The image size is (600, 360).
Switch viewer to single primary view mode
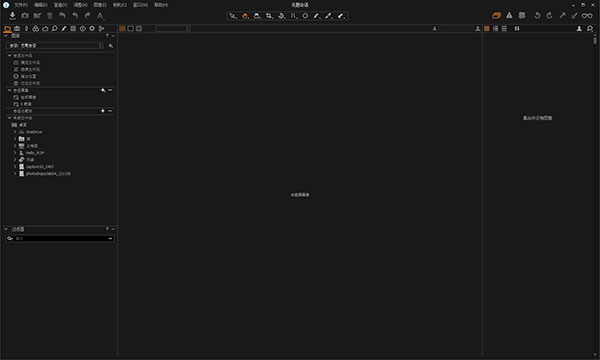tap(130, 29)
